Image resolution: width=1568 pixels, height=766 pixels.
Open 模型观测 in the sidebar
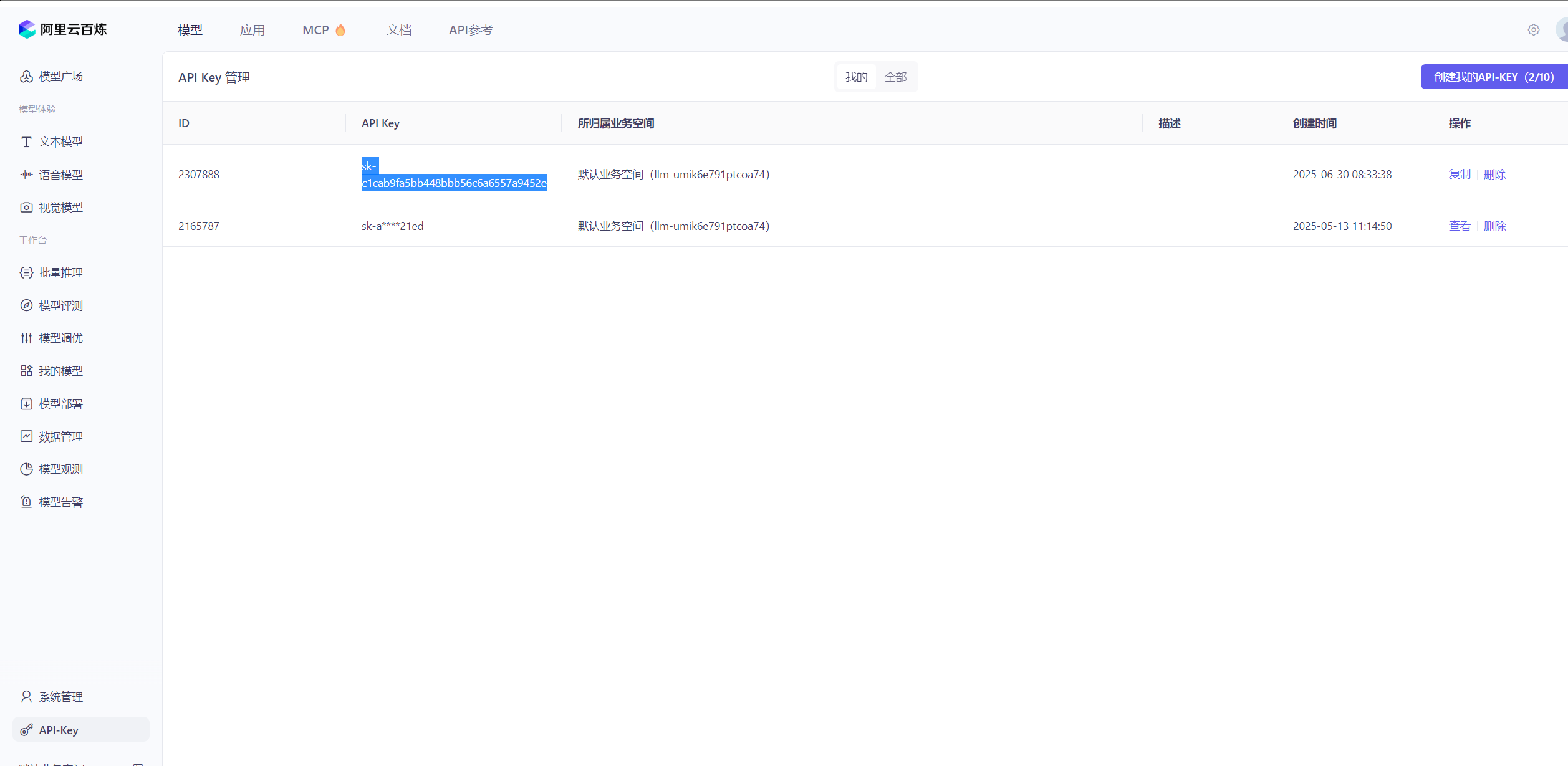[60, 469]
